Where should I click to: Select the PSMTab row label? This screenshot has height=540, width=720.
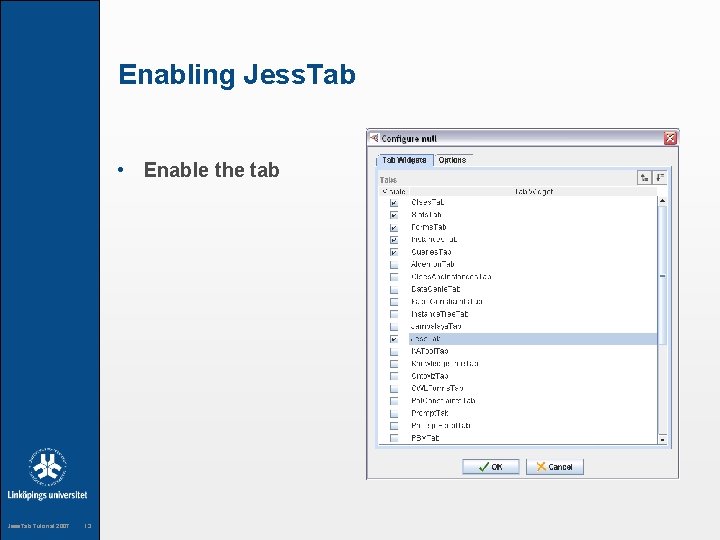coord(425,438)
